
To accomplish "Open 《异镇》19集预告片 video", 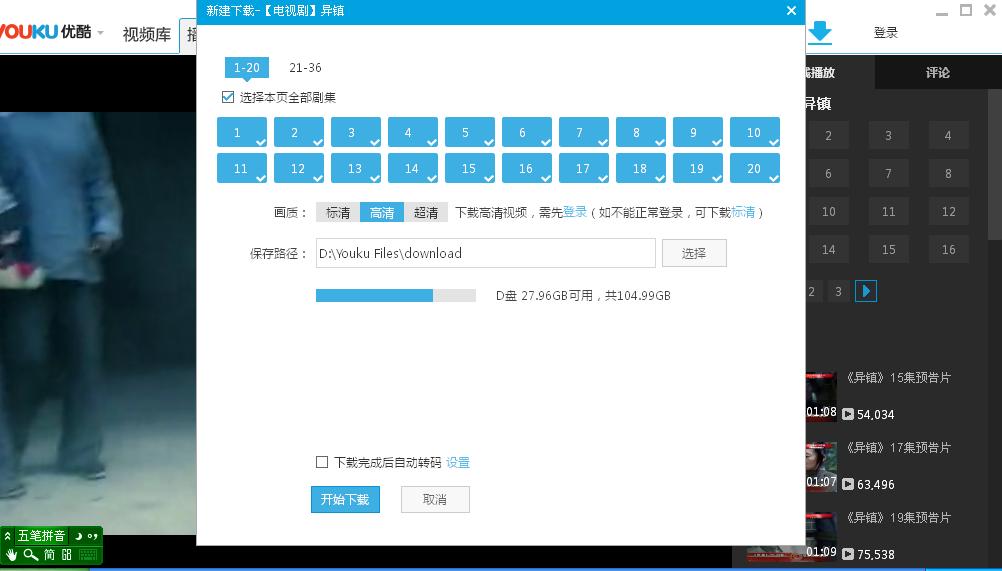I will click(x=898, y=517).
